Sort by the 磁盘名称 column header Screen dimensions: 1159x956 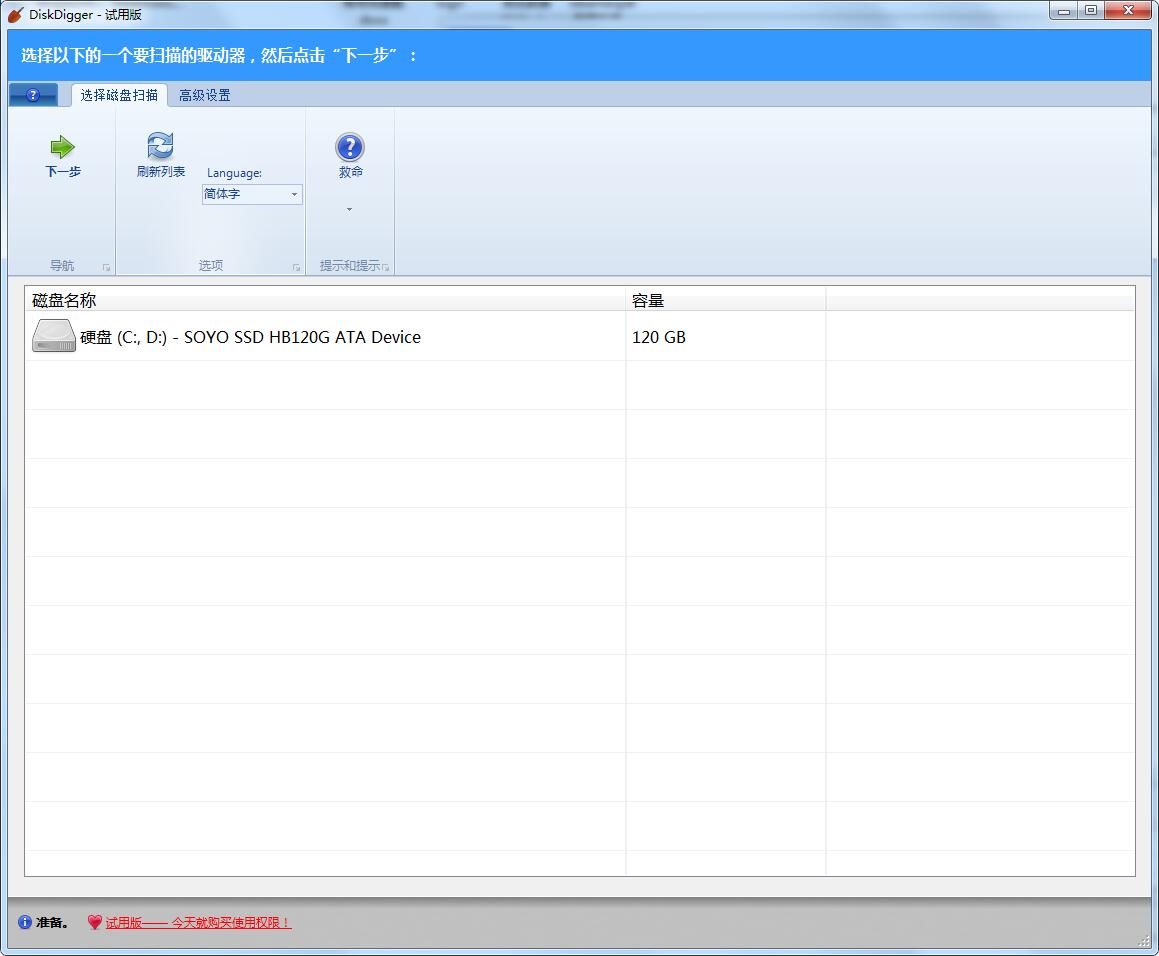click(325, 300)
